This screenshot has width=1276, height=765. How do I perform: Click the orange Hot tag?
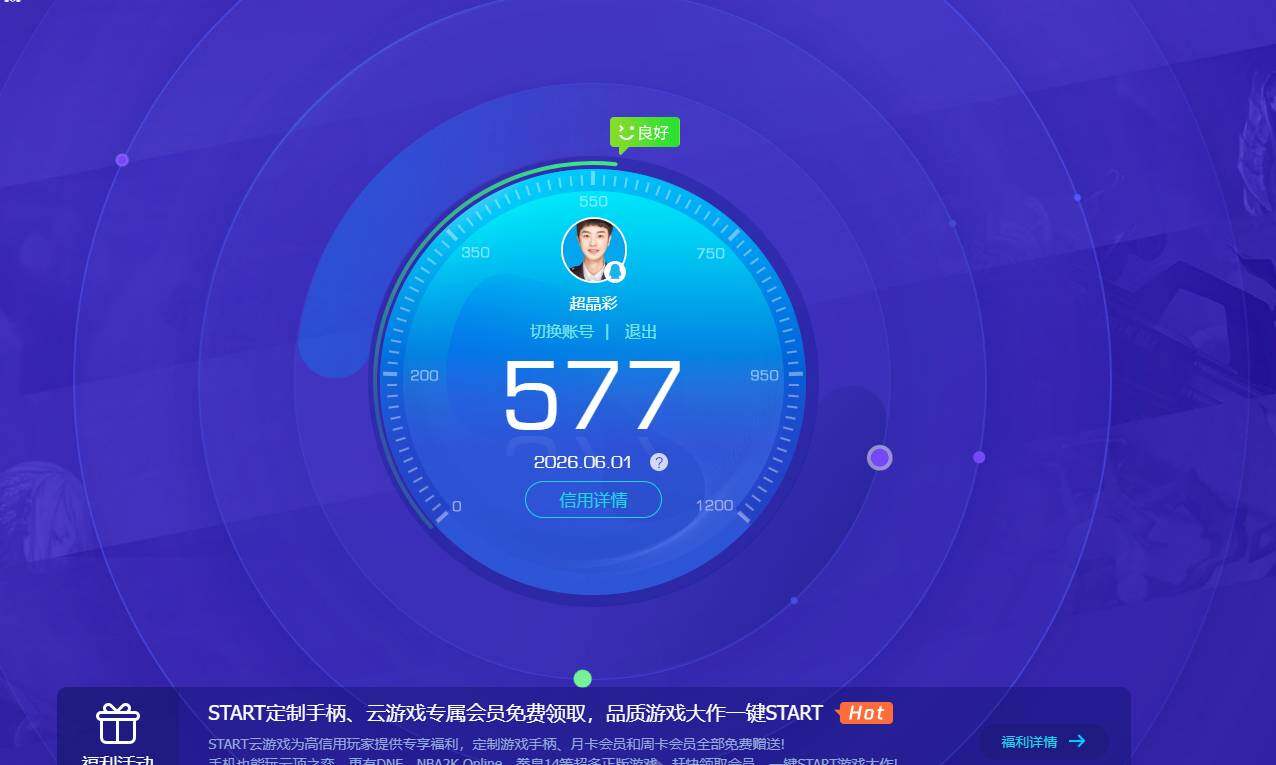pos(866,713)
